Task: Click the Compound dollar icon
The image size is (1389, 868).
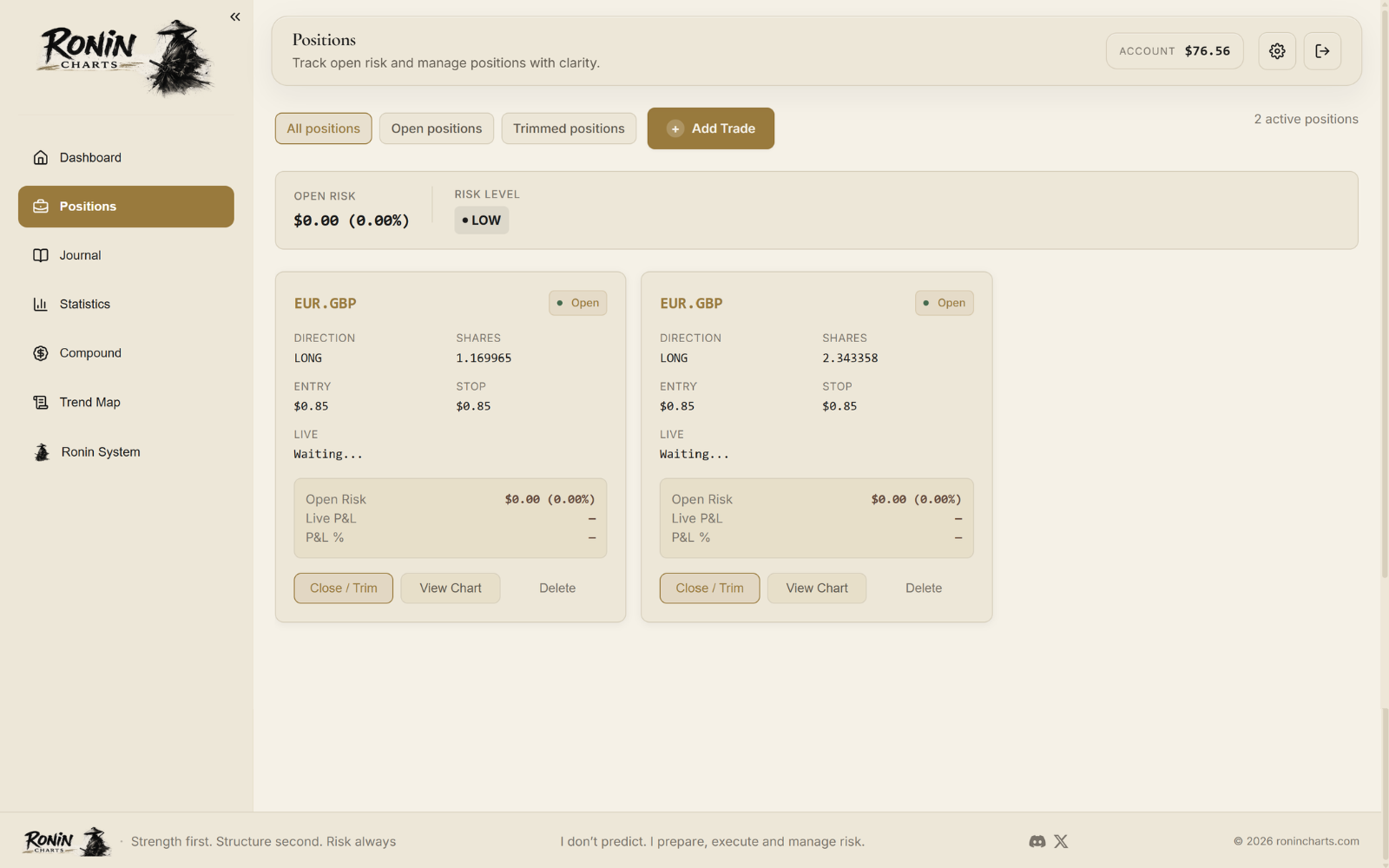Action: (x=41, y=353)
